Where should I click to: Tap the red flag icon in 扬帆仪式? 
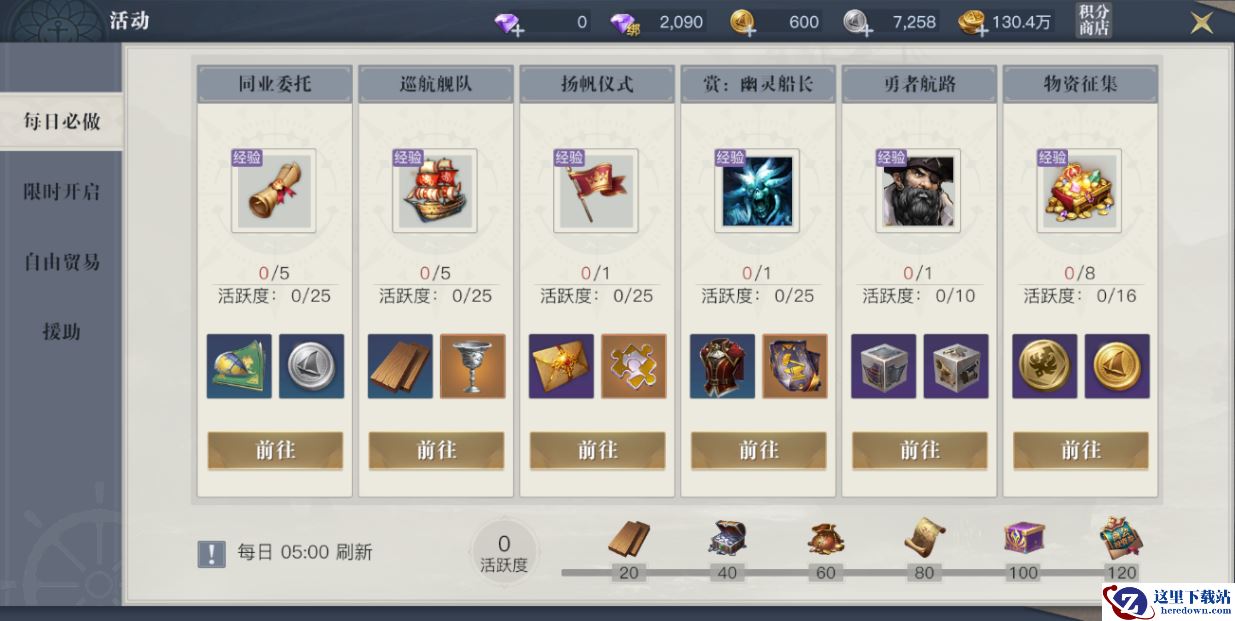click(595, 191)
